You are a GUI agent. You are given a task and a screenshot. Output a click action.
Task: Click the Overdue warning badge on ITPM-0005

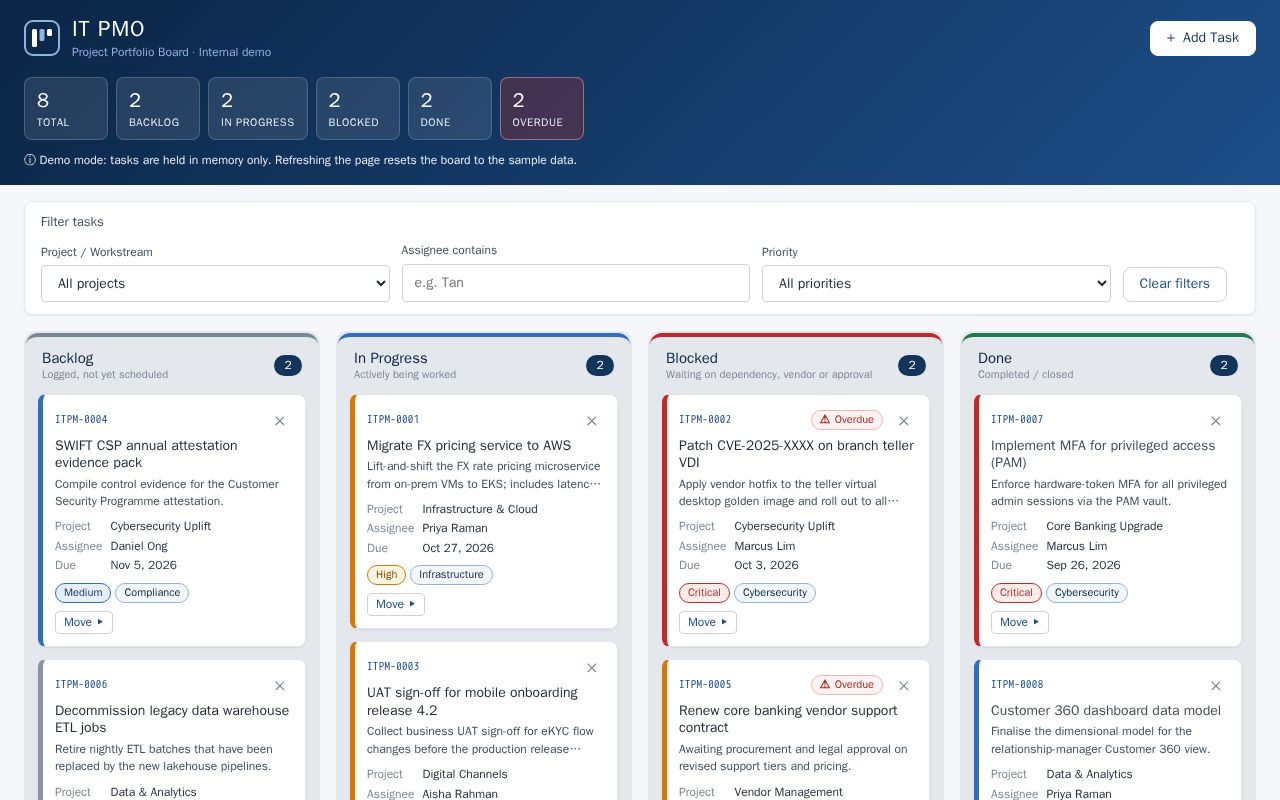[x=847, y=685]
